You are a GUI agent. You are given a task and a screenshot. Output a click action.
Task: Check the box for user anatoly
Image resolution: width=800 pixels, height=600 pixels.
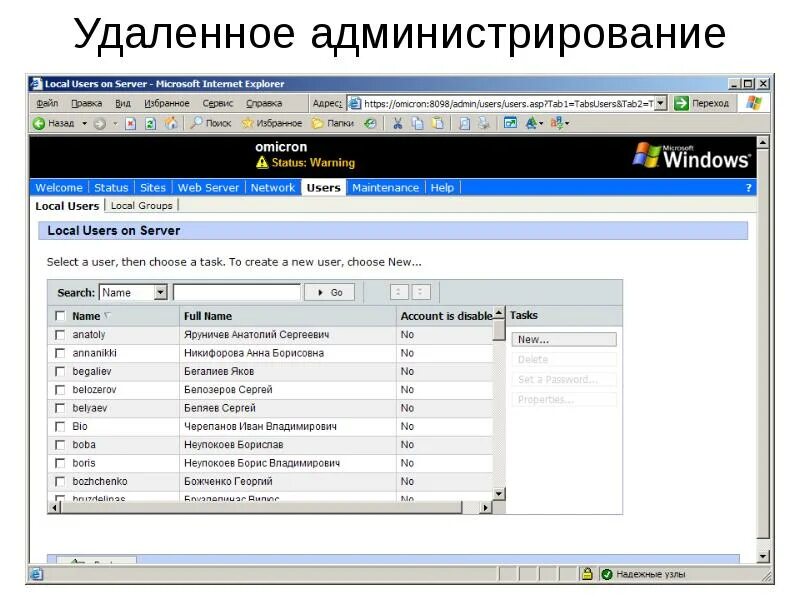60,335
